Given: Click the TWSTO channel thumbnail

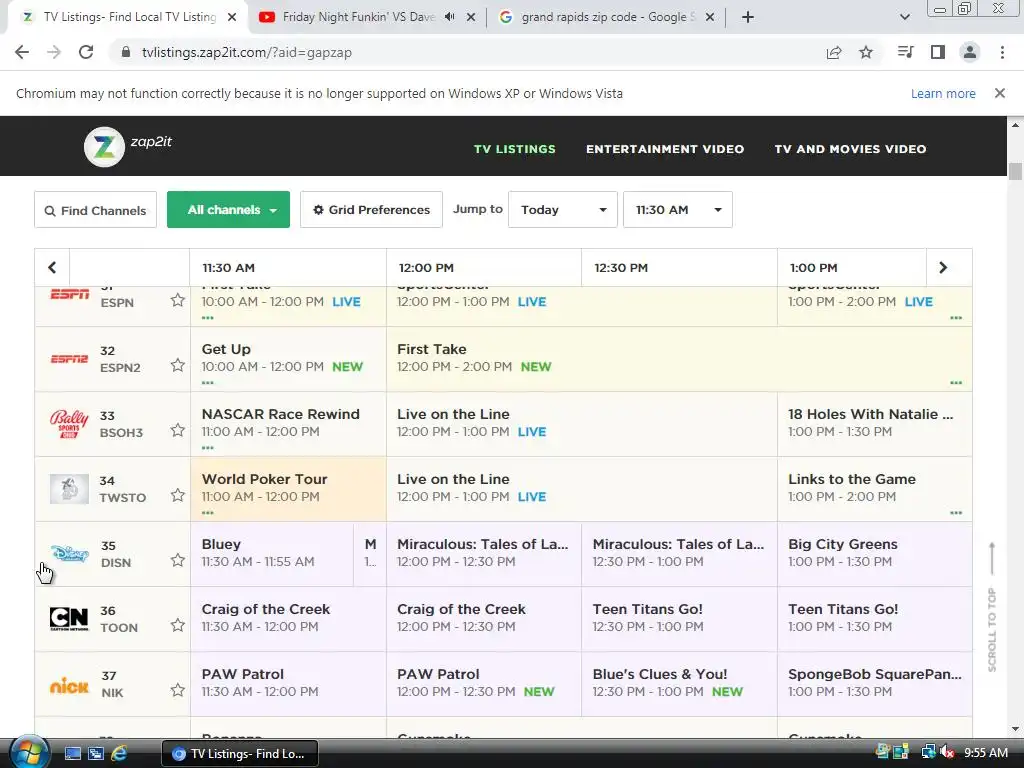Looking at the screenshot, I should pyautogui.click(x=69, y=489).
